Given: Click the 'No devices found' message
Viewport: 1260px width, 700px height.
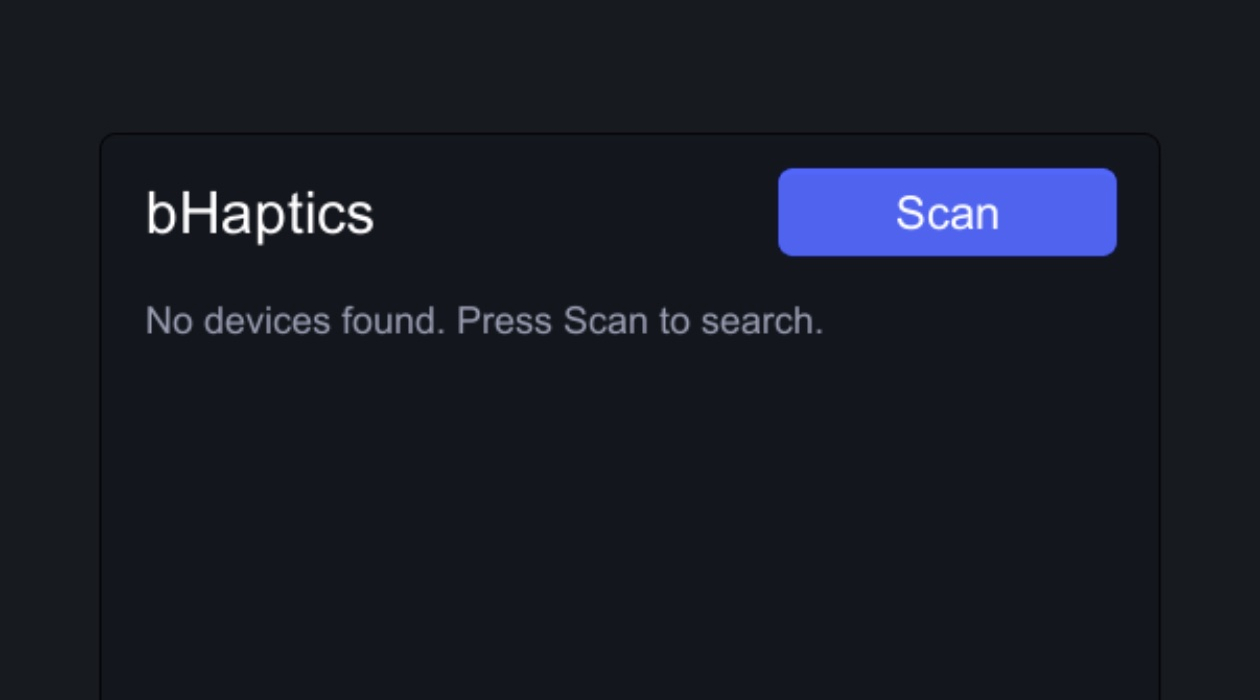Looking at the screenshot, I should pos(484,321).
